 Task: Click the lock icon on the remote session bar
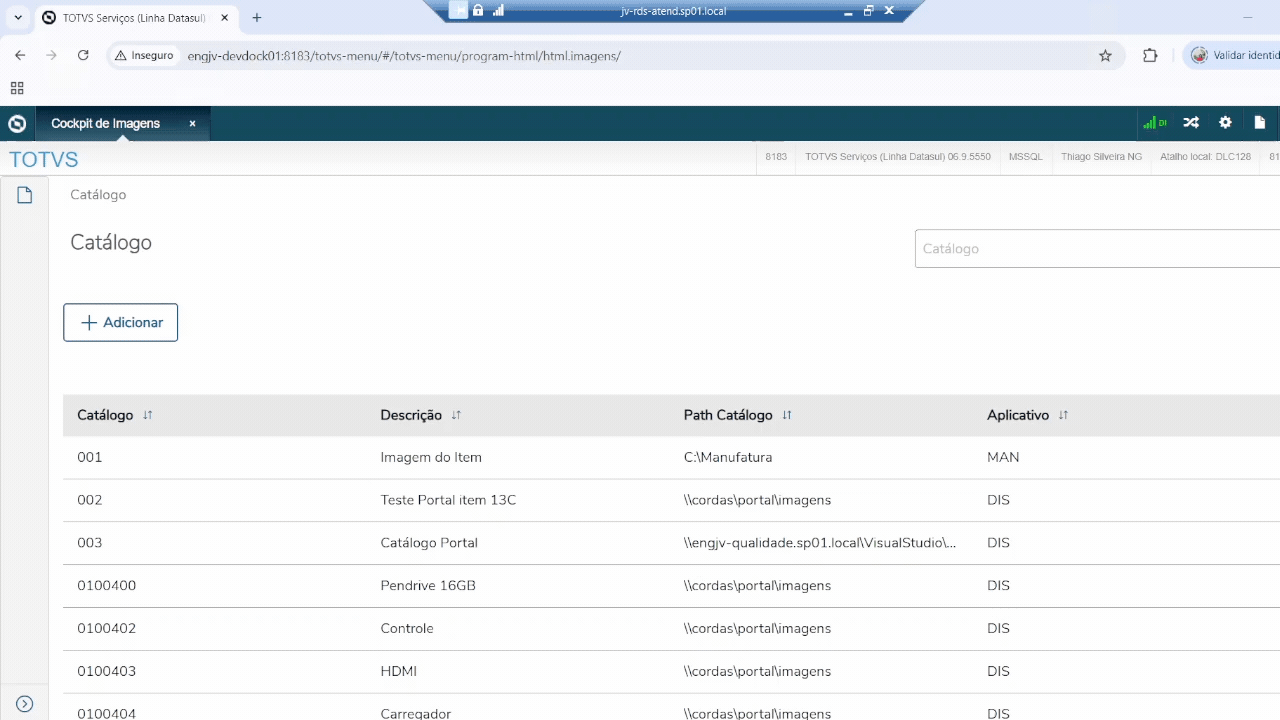(478, 10)
